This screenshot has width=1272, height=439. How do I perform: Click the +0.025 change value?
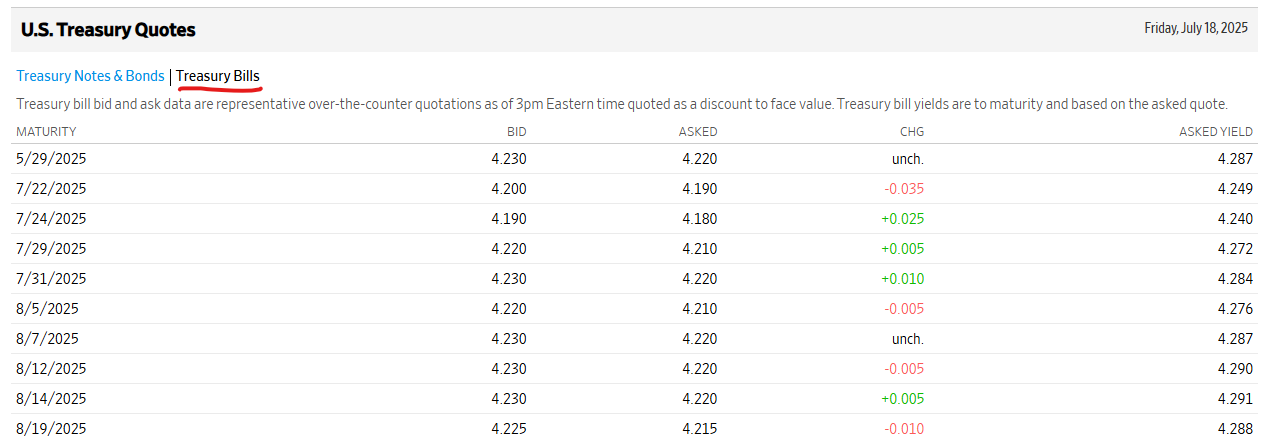coord(902,218)
